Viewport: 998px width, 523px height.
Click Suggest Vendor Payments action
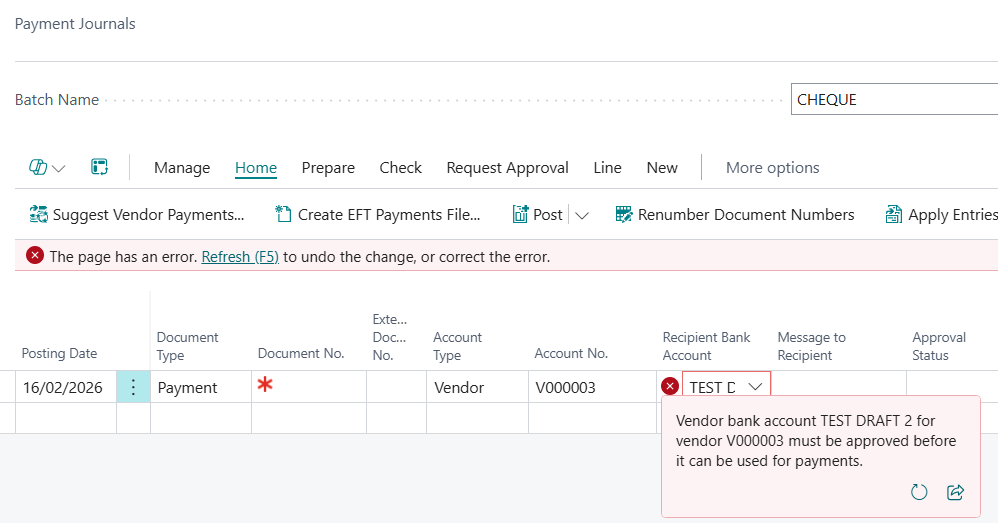click(x=137, y=214)
